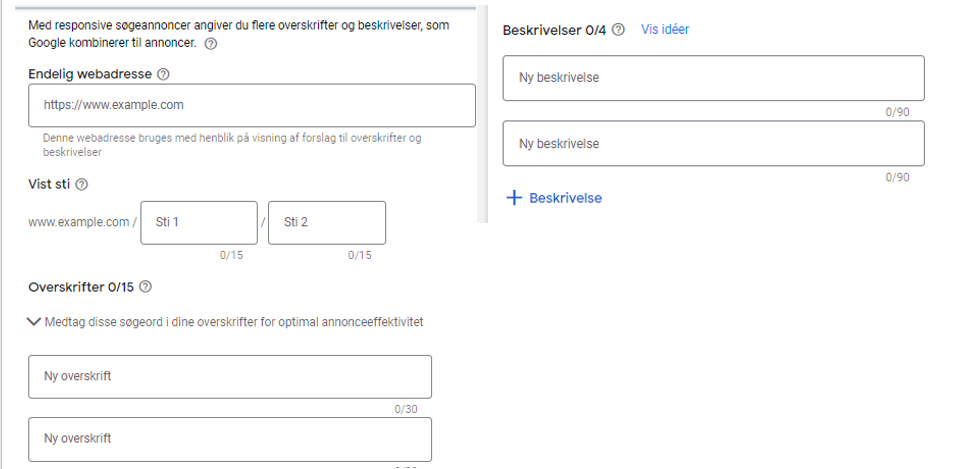Open help icon next to Beskrivelser 0/4
Screen dimensions: 956x469
click(x=618, y=30)
